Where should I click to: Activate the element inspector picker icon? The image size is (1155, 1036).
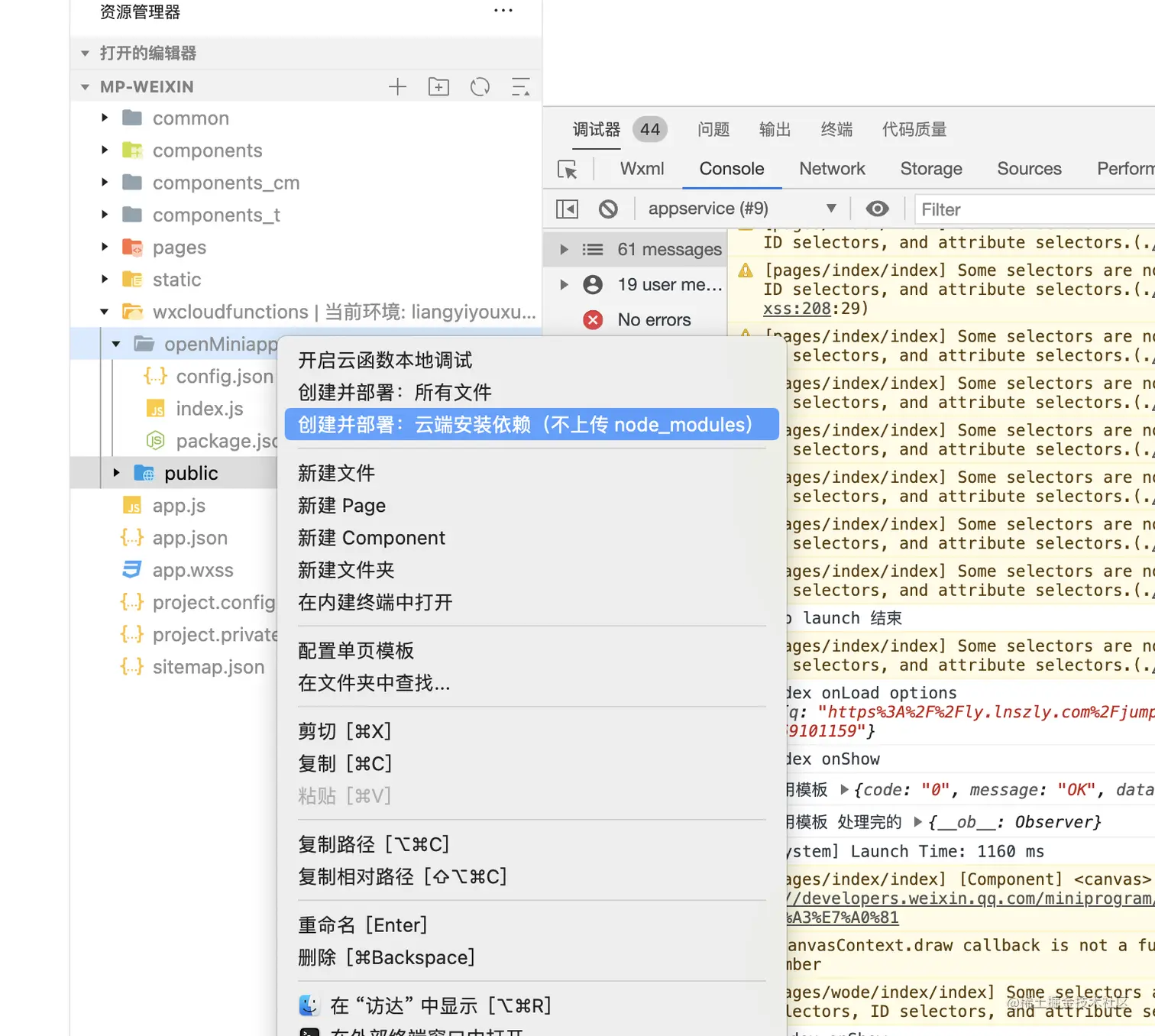[568, 169]
